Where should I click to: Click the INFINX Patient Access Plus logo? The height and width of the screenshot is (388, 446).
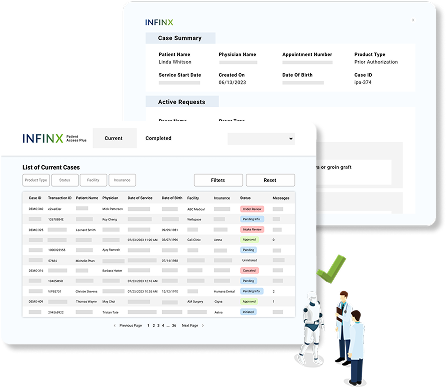(54, 138)
